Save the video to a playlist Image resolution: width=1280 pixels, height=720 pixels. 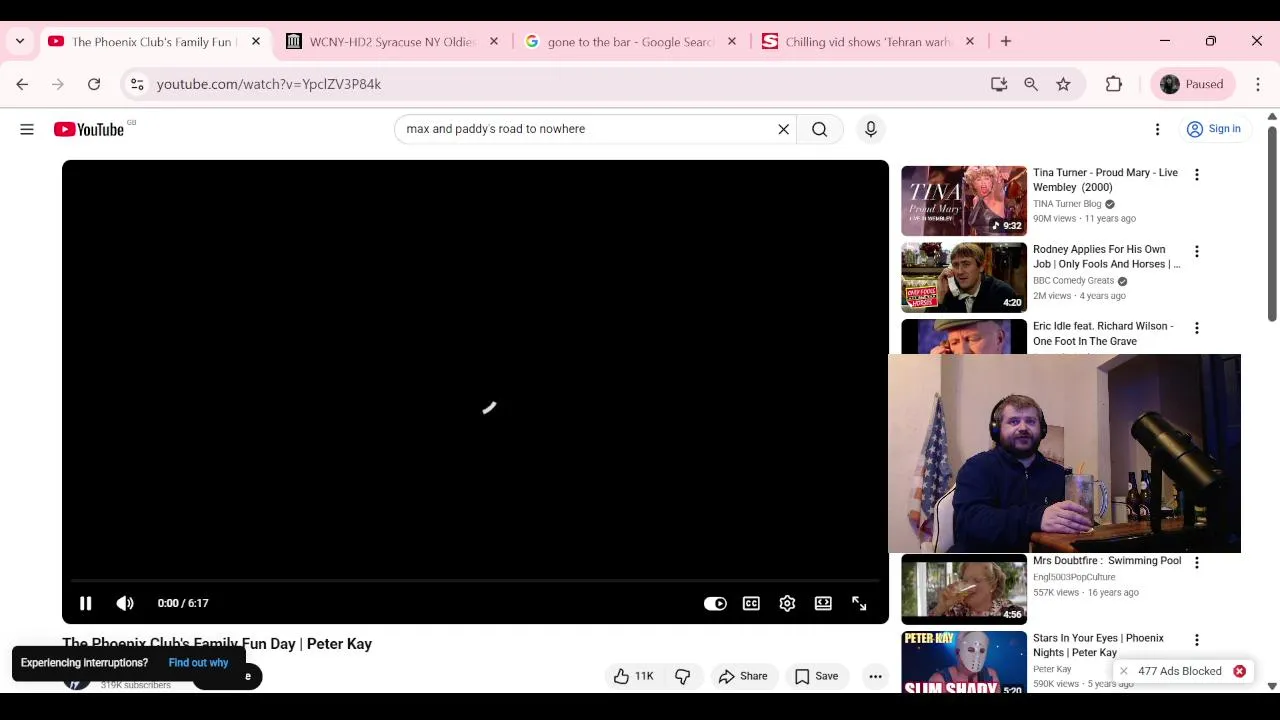816,676
